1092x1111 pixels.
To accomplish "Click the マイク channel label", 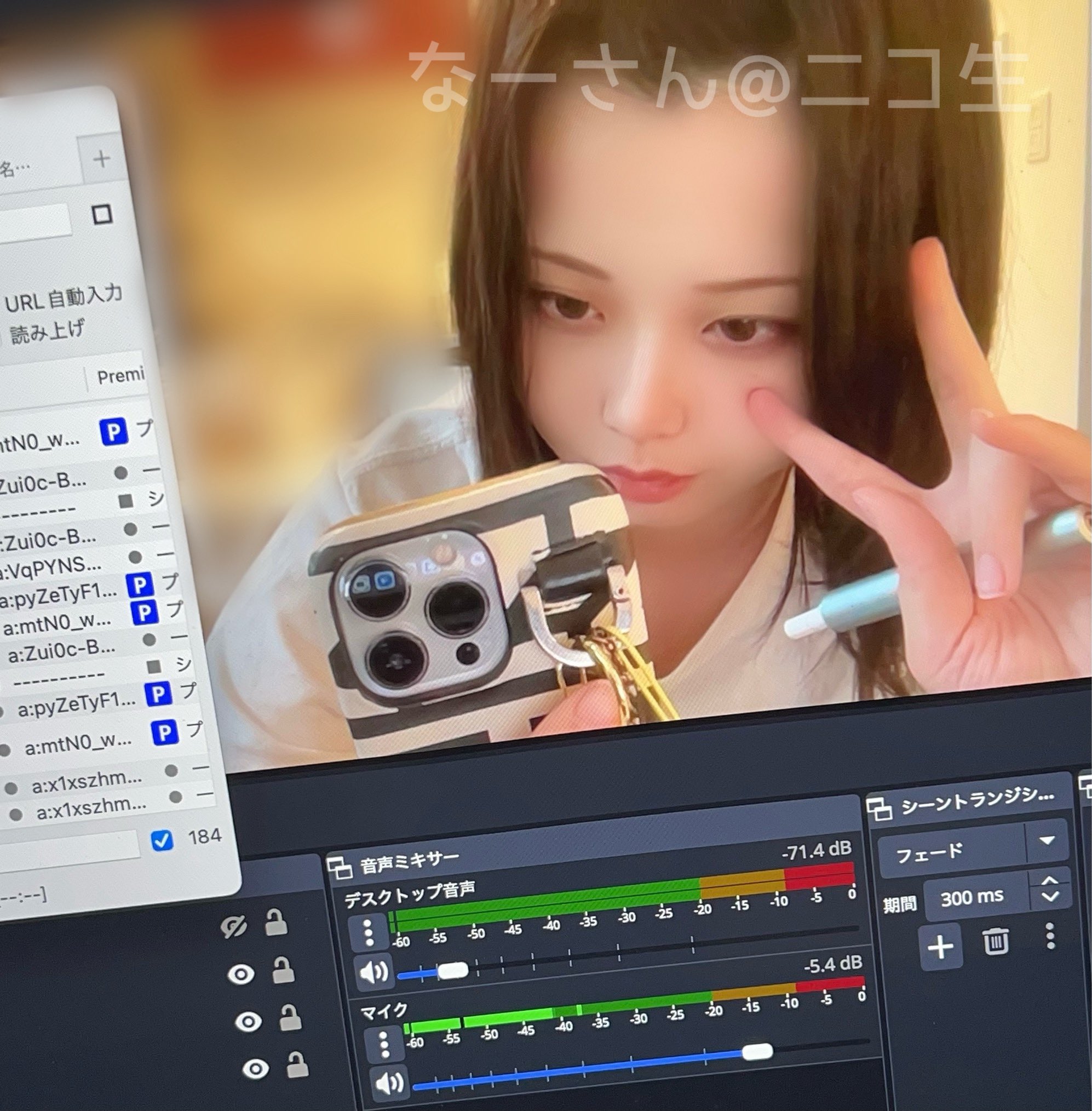I will coord(384,1011).
